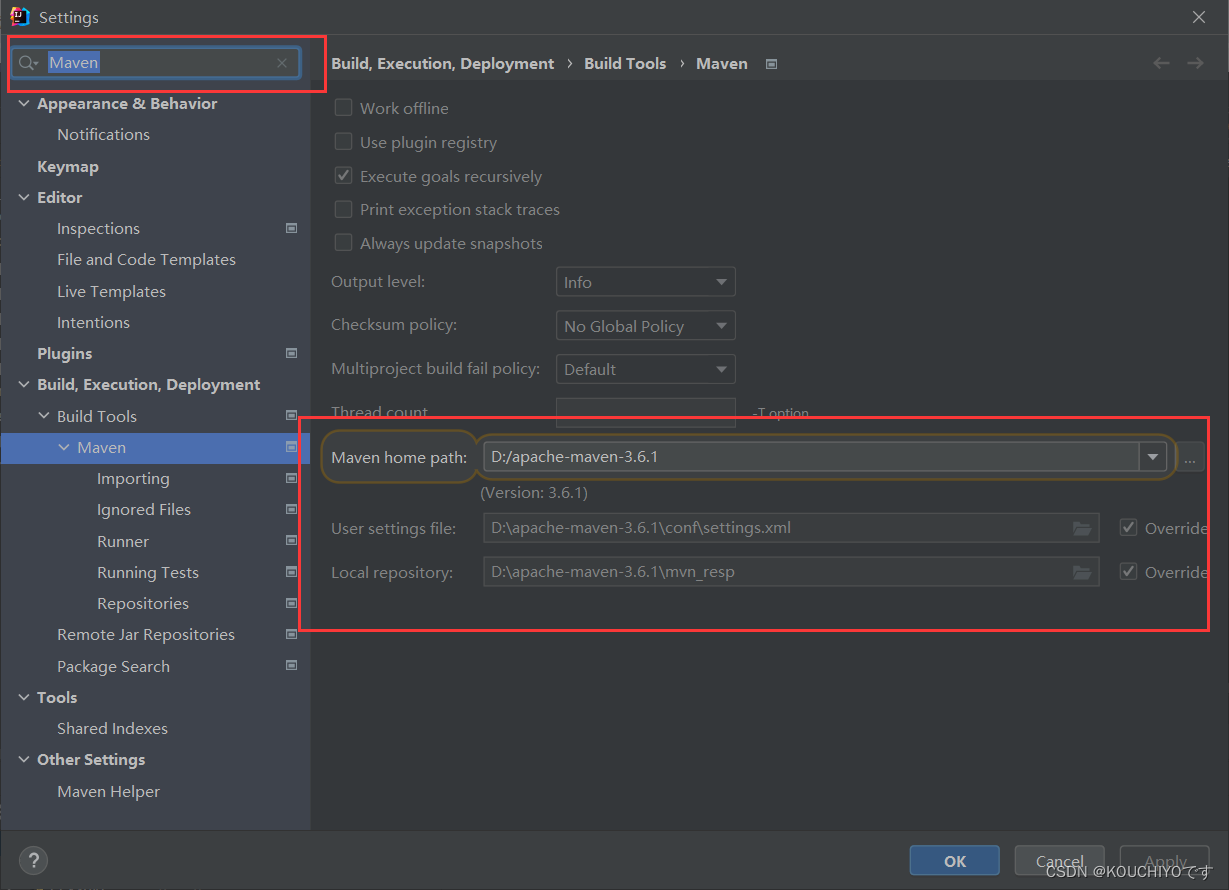1229x890 pixels.
Task: Collapse Build, Execution, Deployment section
Action: tap(24, 385)
